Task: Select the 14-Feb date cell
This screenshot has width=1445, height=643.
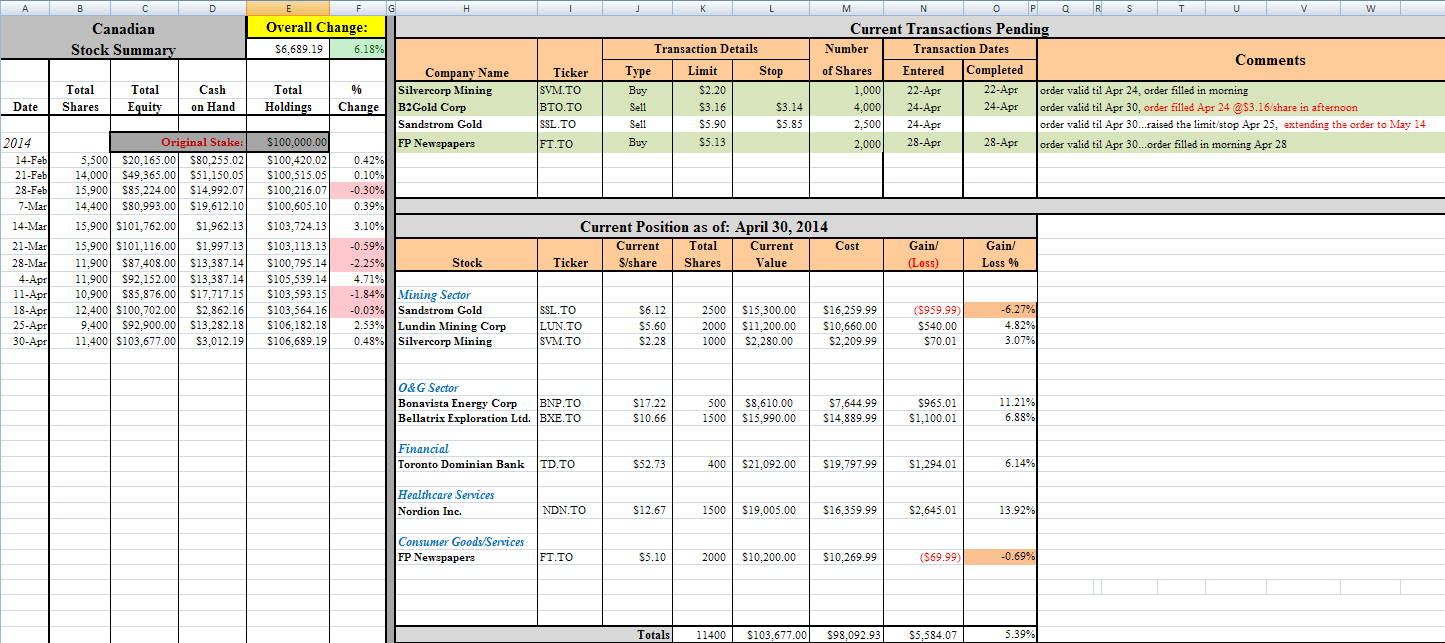Action: pos(25,159)
